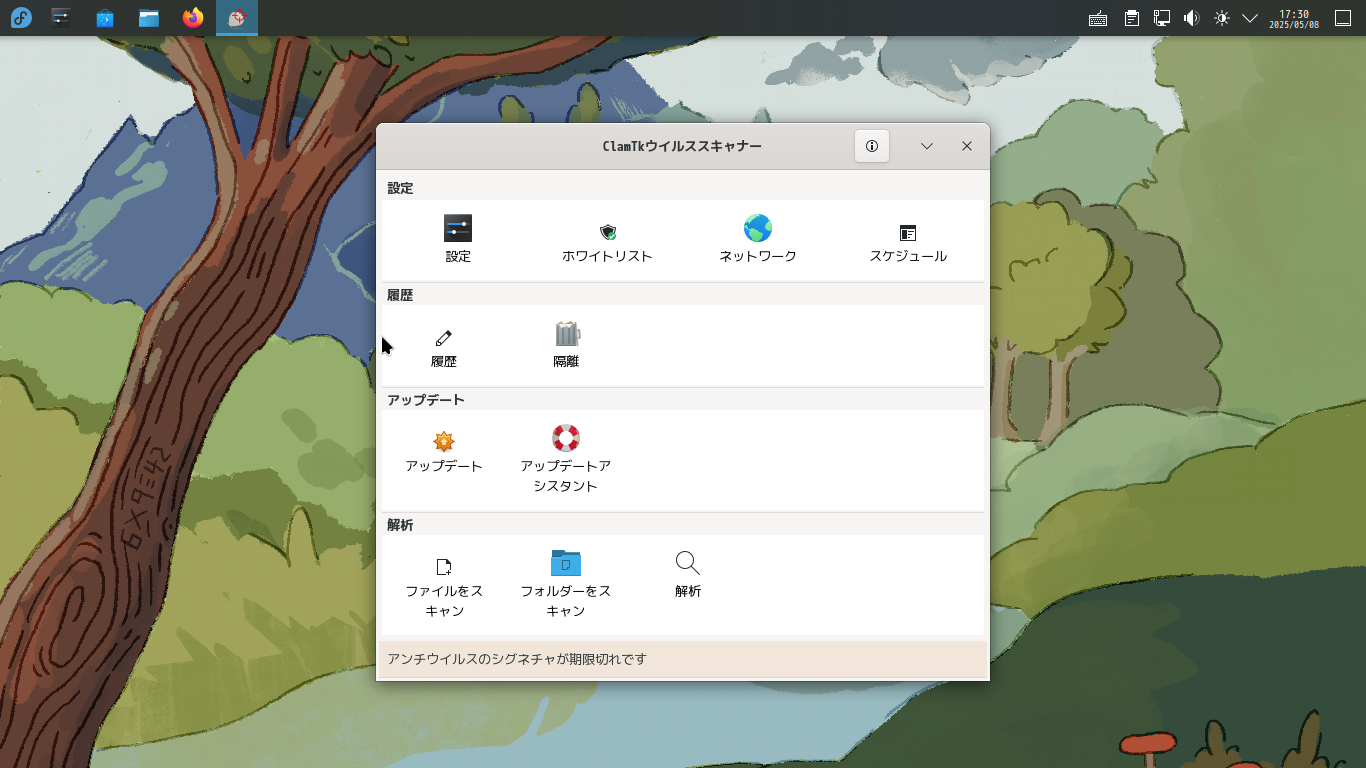Click the show desktop panel button

(x=1343, y=18)
